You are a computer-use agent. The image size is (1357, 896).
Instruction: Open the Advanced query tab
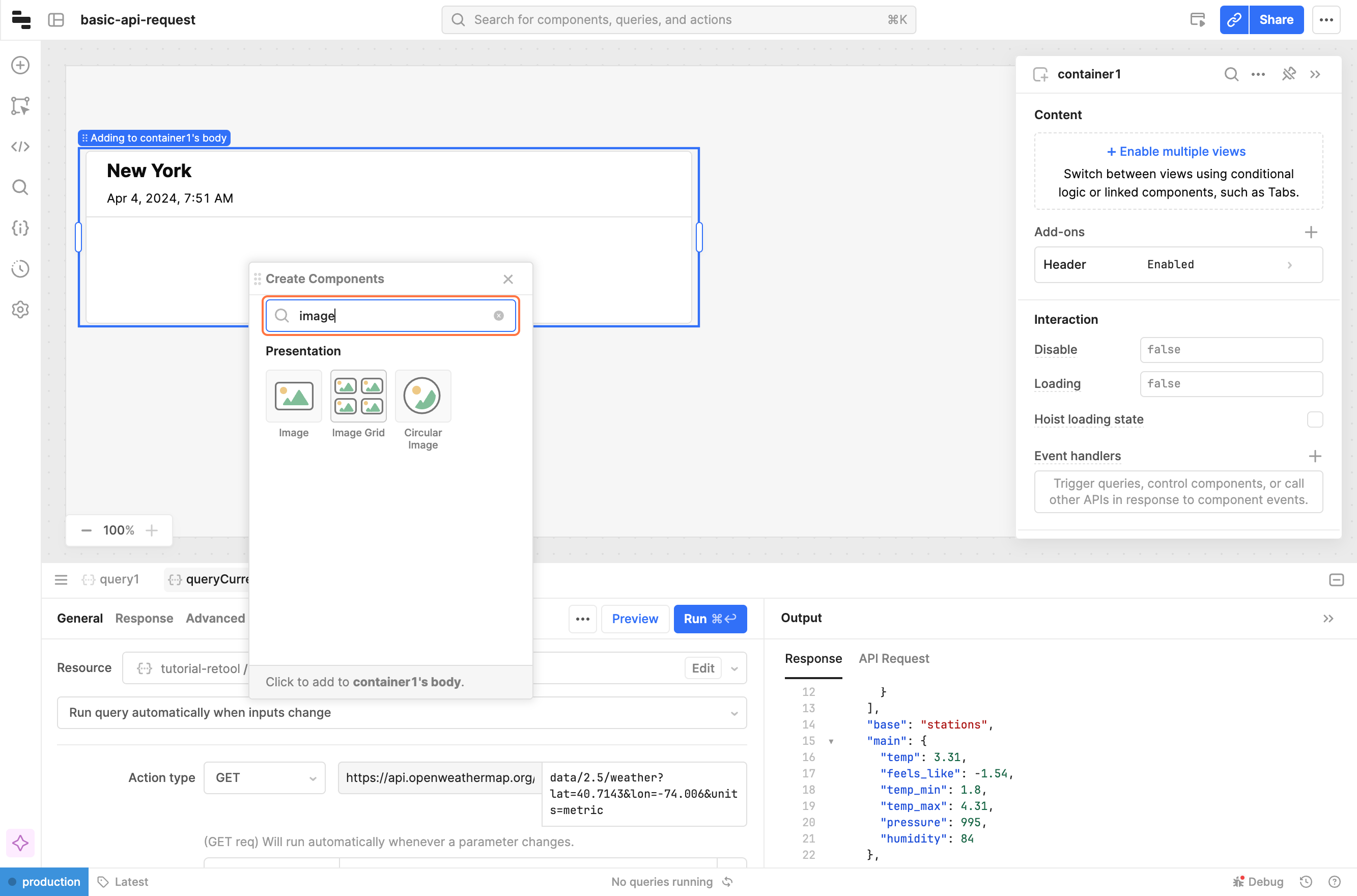pyautogui.click(x=215, y=618)
